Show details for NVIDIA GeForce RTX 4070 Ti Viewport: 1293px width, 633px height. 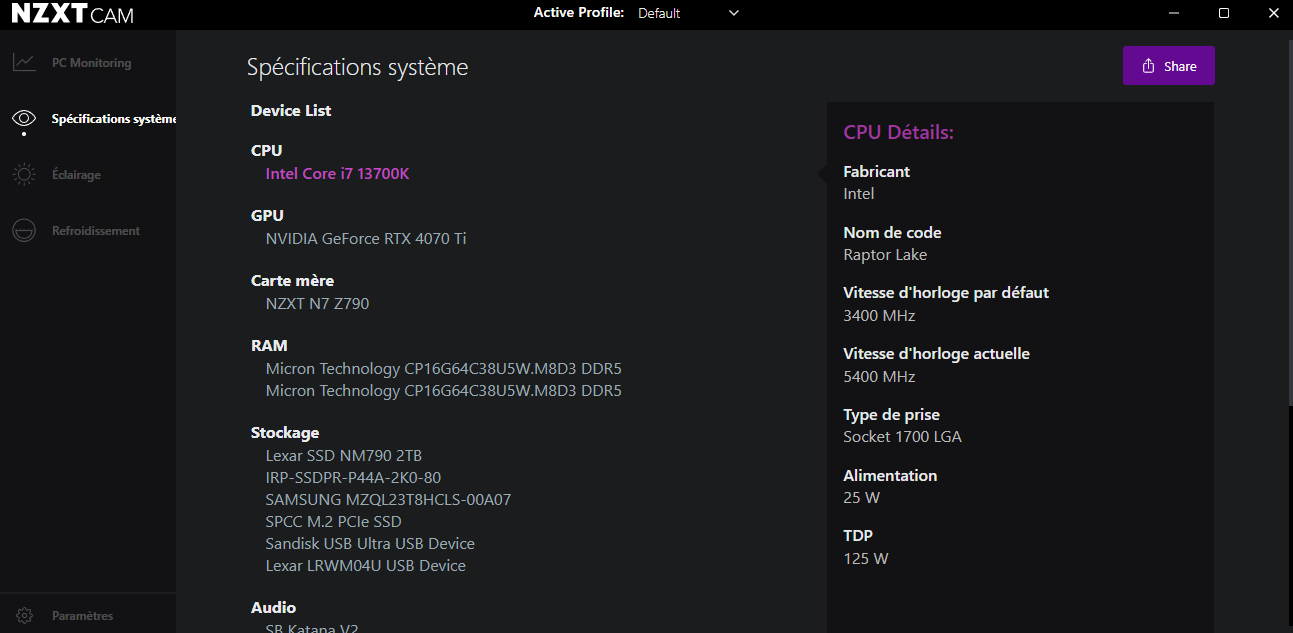click(x=365, y=239)
